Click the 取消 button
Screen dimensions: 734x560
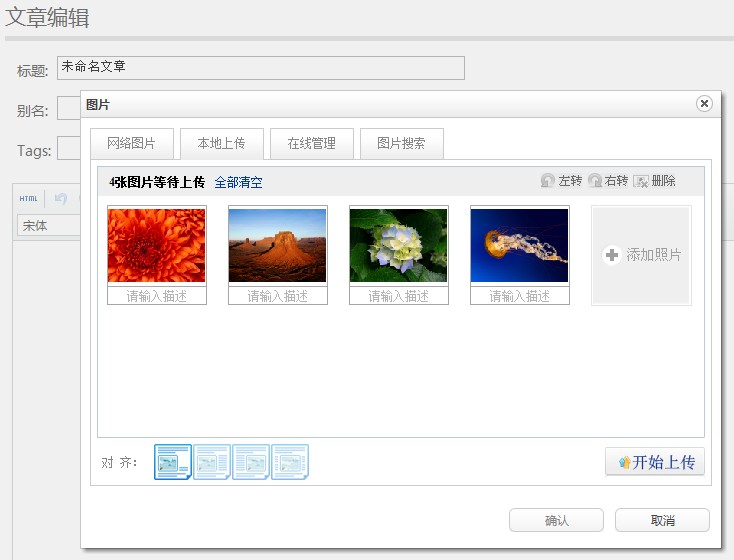point(662,520)
